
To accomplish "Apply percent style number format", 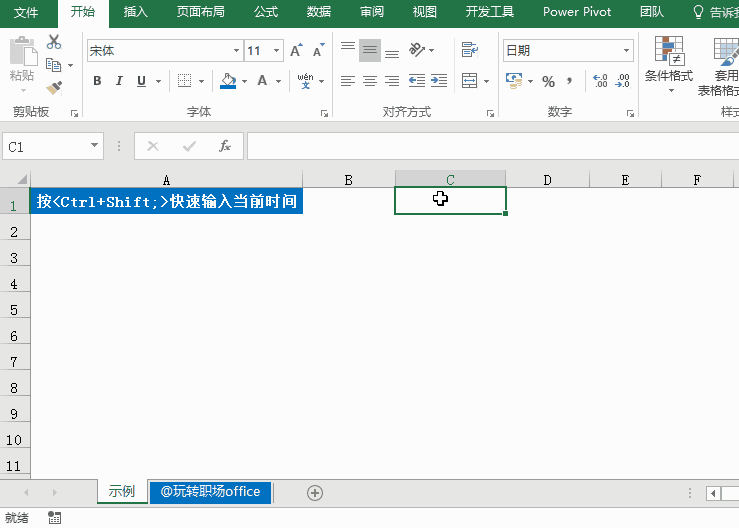I will coord(548,81).
